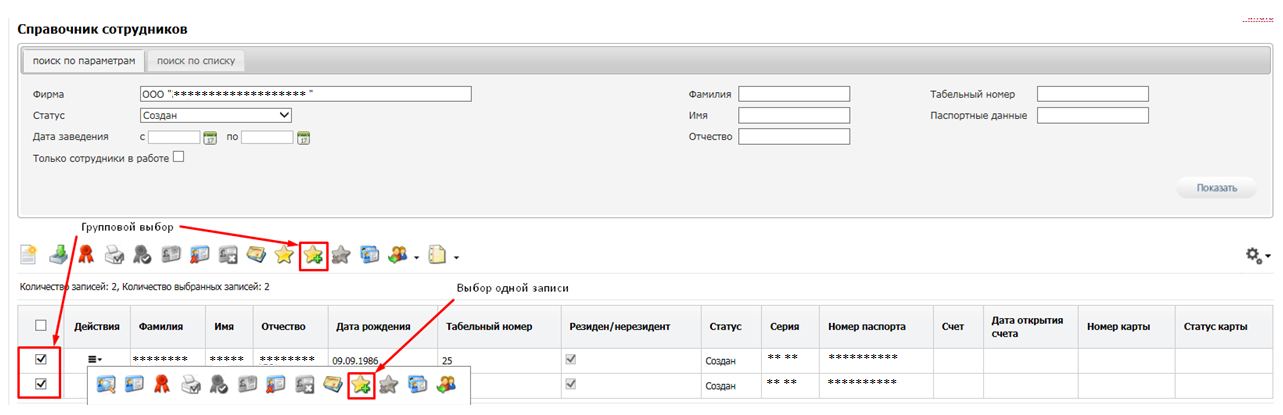This screenshot has height=415, width=1283.
Task: Click the grey star icon in the row actions popup
Action: click(x=389, y=385)
